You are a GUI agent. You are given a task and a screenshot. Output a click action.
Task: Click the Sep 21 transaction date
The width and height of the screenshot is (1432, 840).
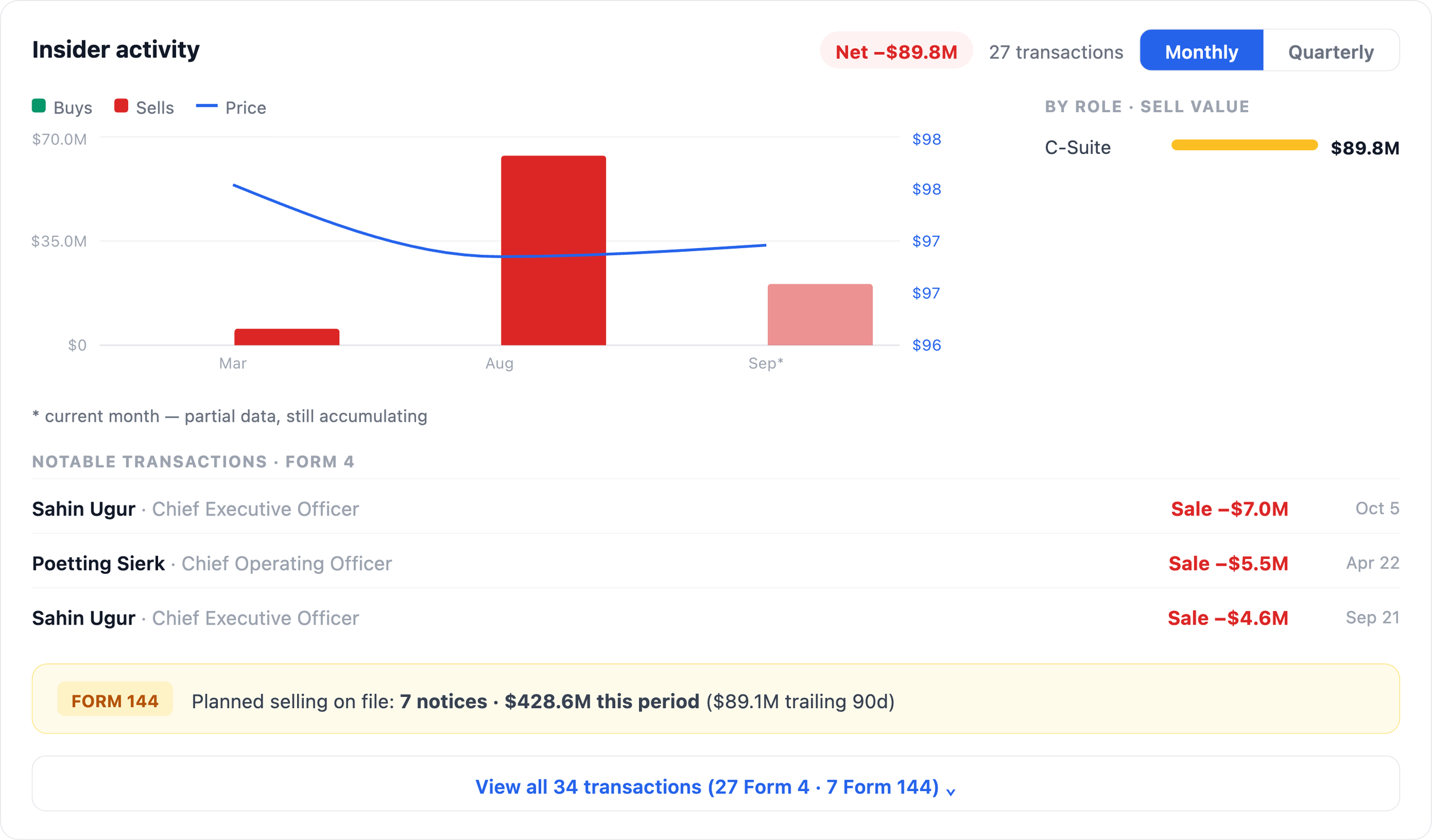click(x=1372, y=617)
